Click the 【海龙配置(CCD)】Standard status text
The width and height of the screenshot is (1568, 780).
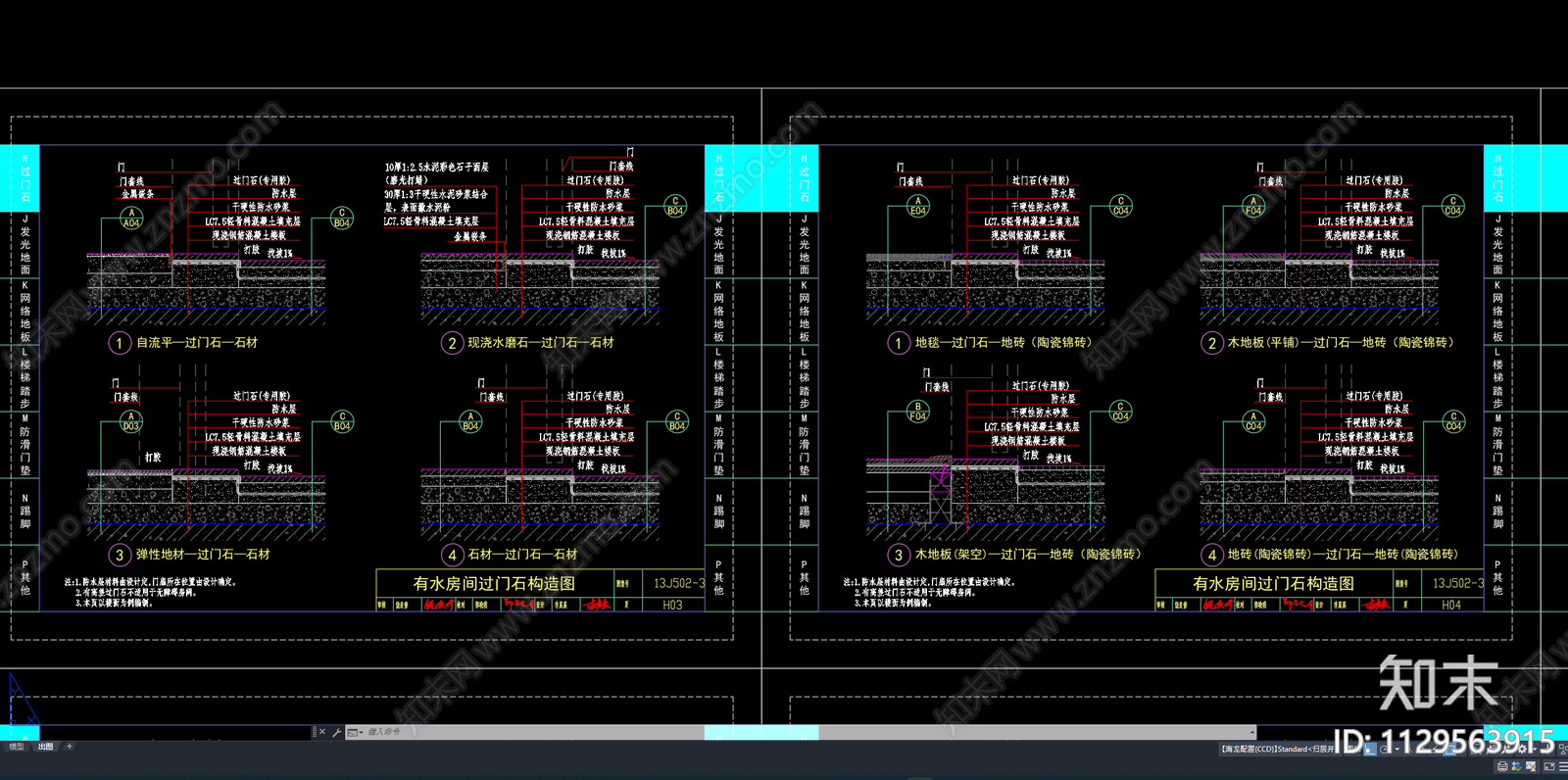(x=1277, y=749)
